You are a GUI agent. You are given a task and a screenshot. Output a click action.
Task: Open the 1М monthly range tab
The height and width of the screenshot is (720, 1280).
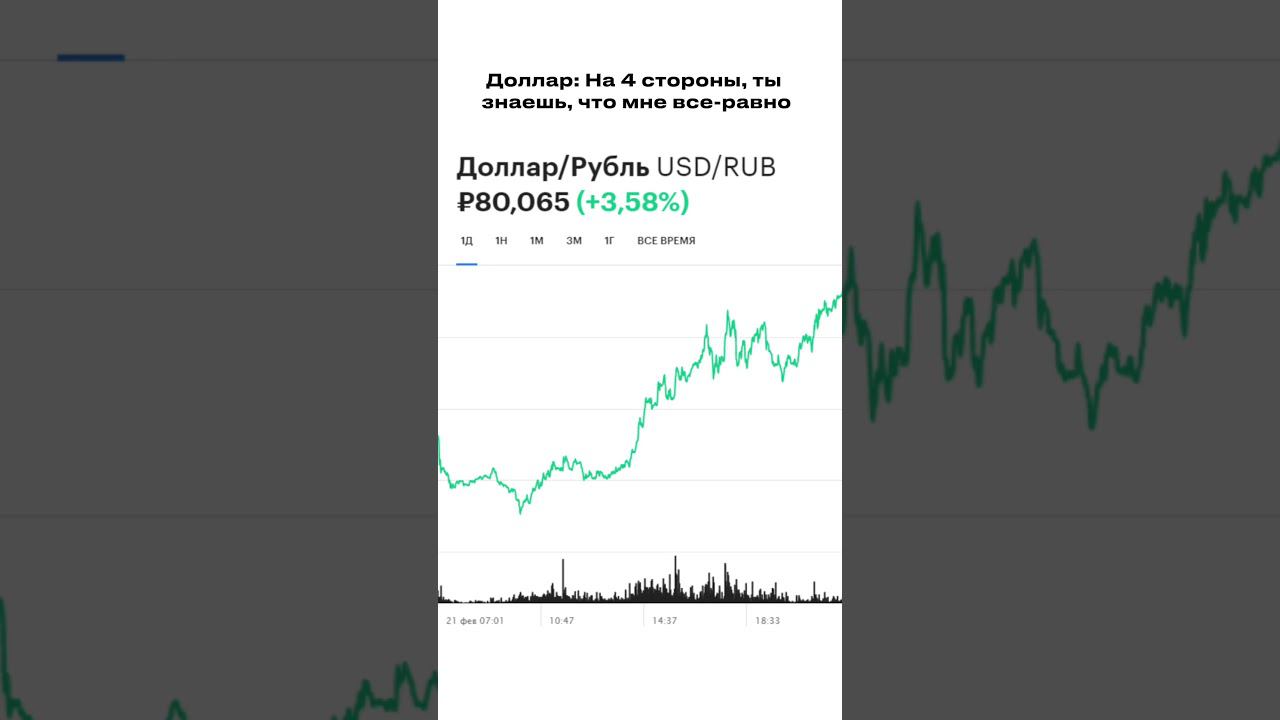tap(536, 241)
